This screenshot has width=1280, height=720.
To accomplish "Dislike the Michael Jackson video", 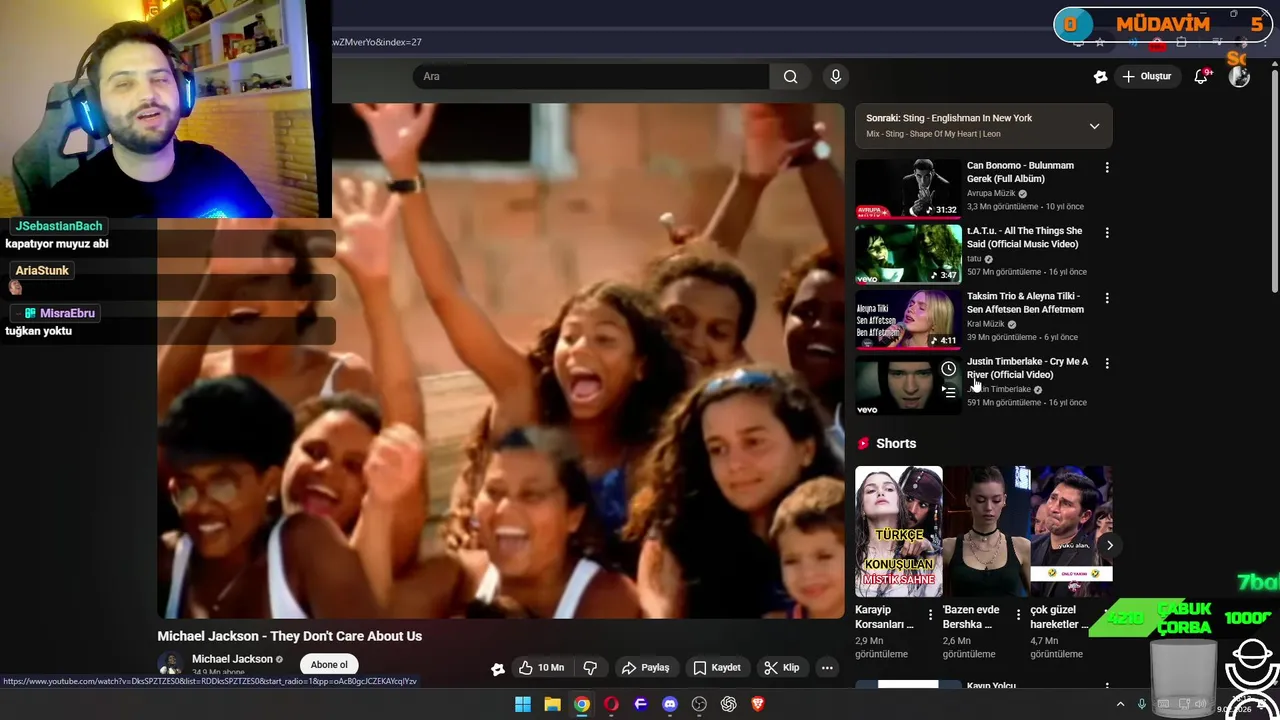I will click(590, 667).
